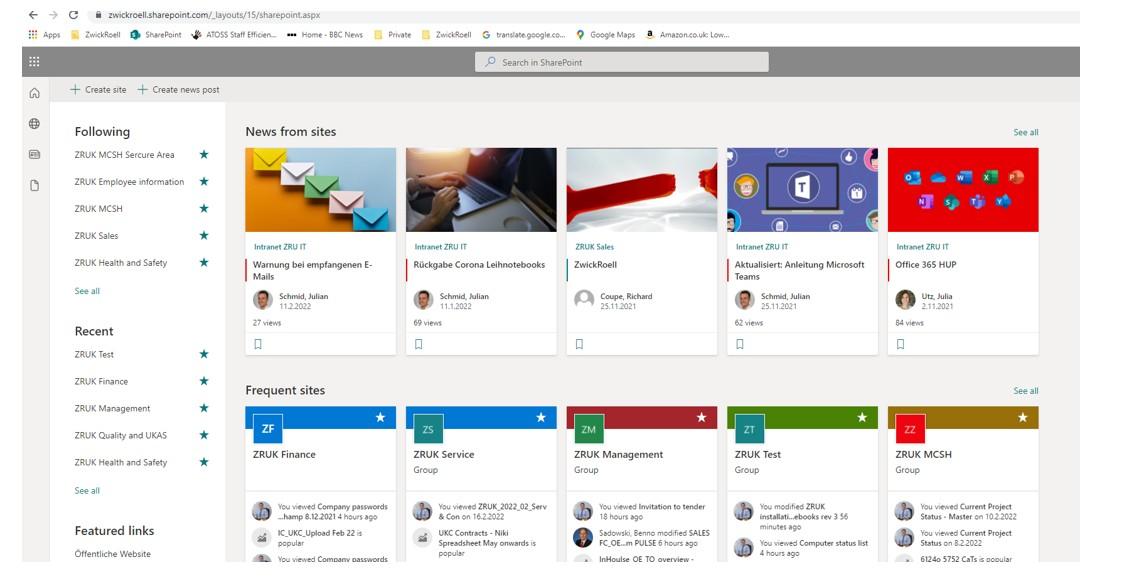Screen dimensions: 1122x588
Task: Toggle star on ZRUK Finance site card
Action: tap(381, 418)
